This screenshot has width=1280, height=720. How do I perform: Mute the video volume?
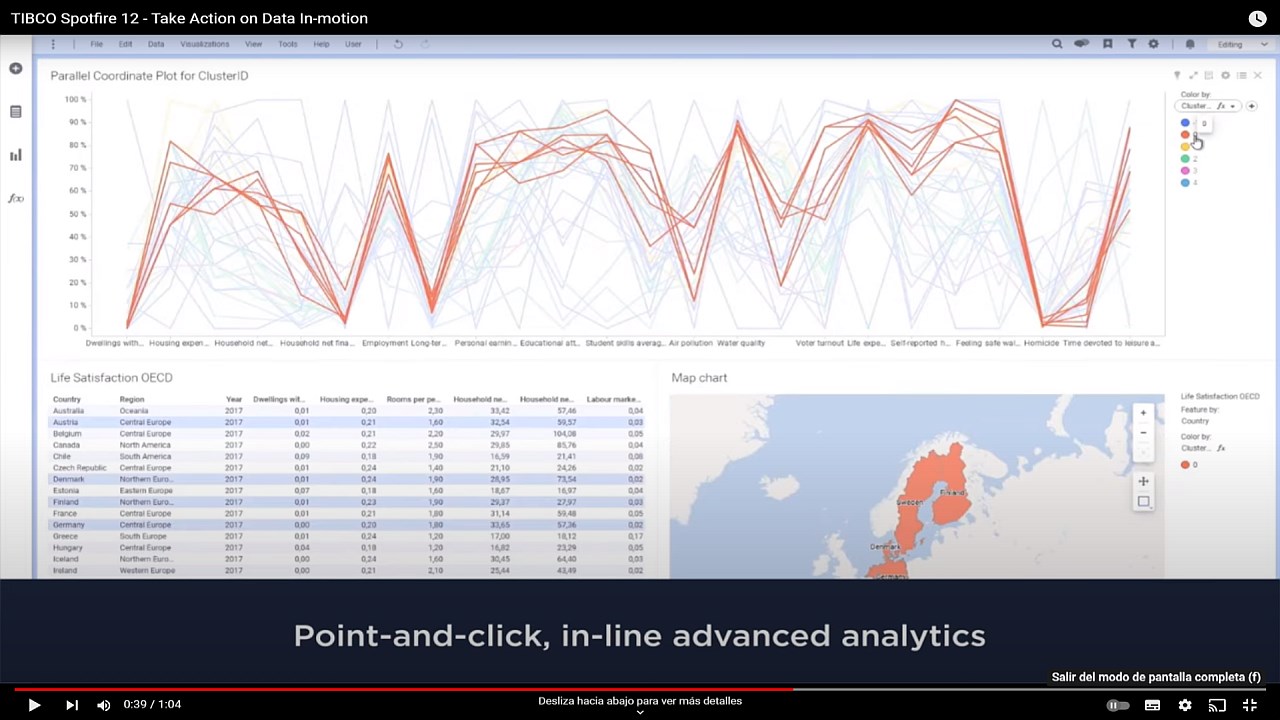[103, 705]
